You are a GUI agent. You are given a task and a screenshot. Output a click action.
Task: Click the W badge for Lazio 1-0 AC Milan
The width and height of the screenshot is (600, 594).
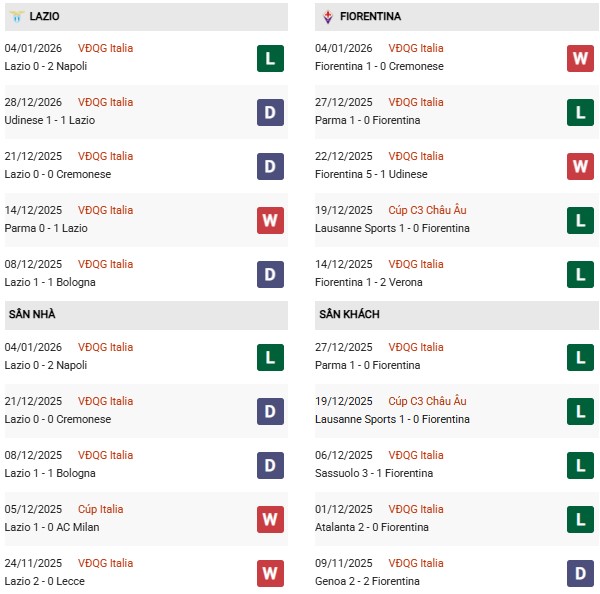click(270, 519)
